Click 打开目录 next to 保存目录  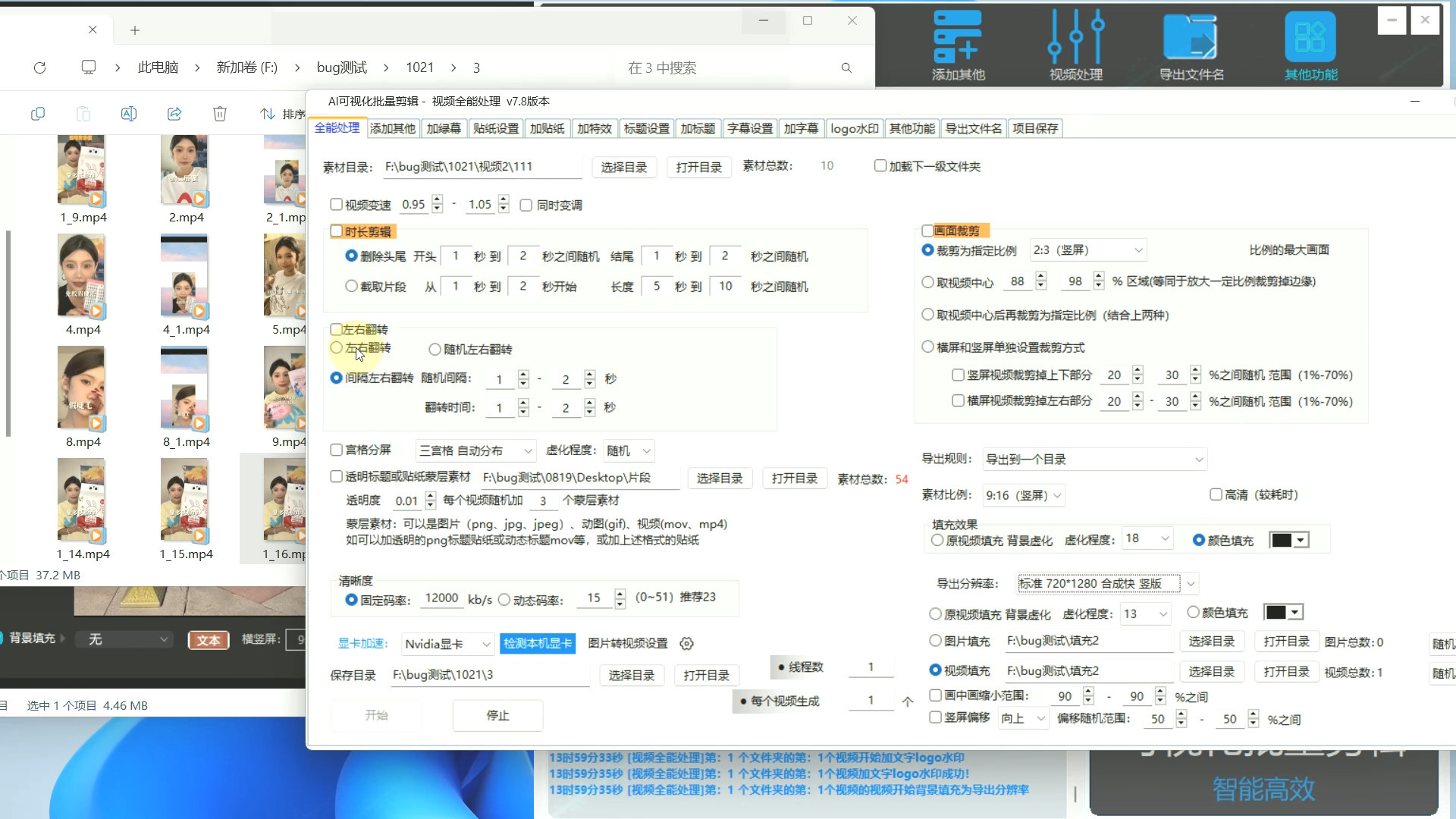coord(707,675)
